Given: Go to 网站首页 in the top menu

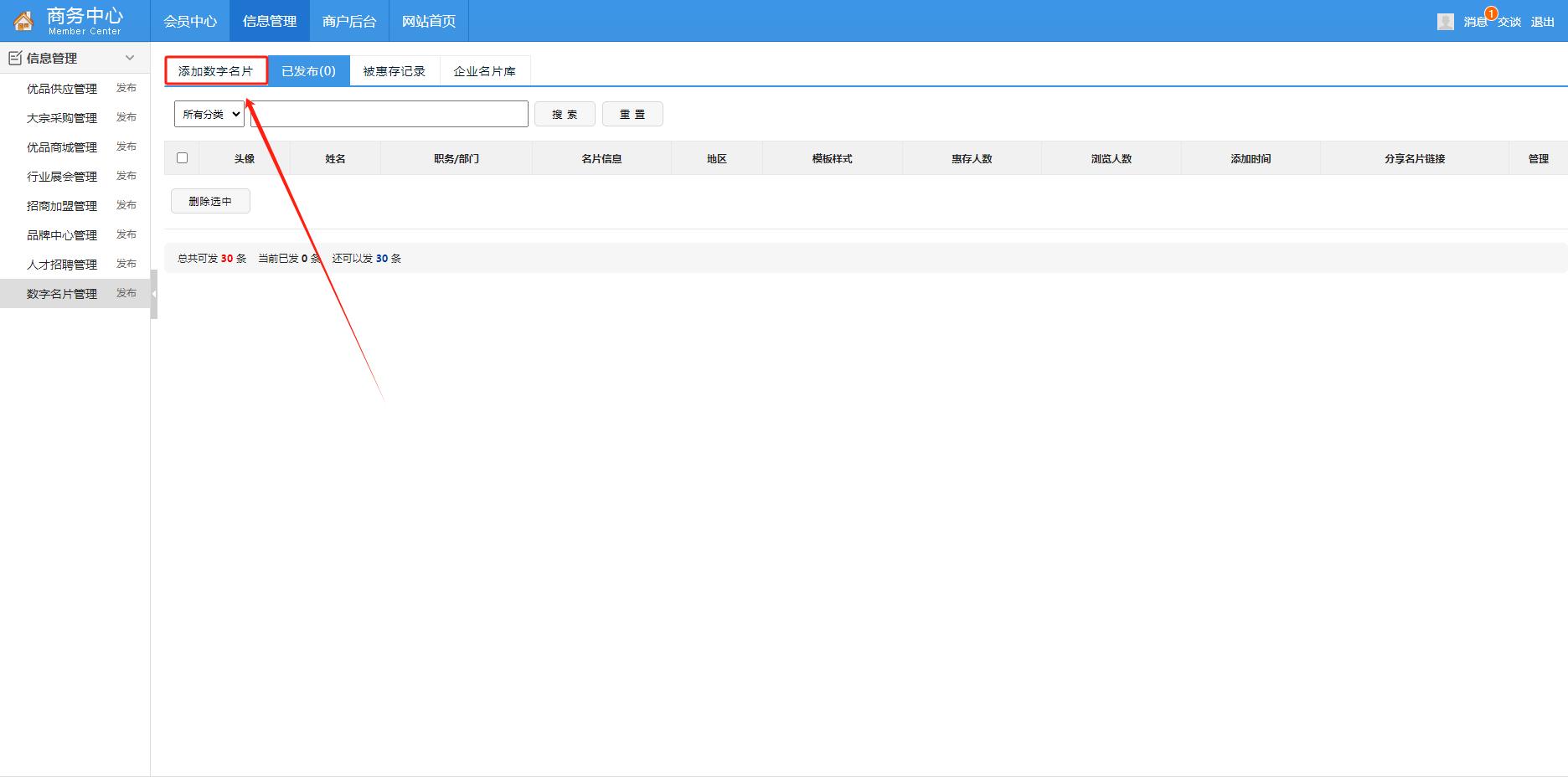Looking at the screenshot, I should 429,21.
